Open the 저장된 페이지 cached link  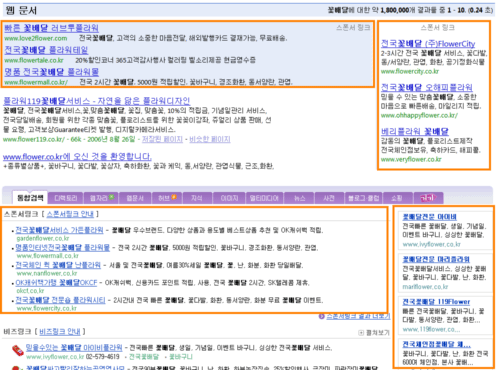(x=162, y=139)
